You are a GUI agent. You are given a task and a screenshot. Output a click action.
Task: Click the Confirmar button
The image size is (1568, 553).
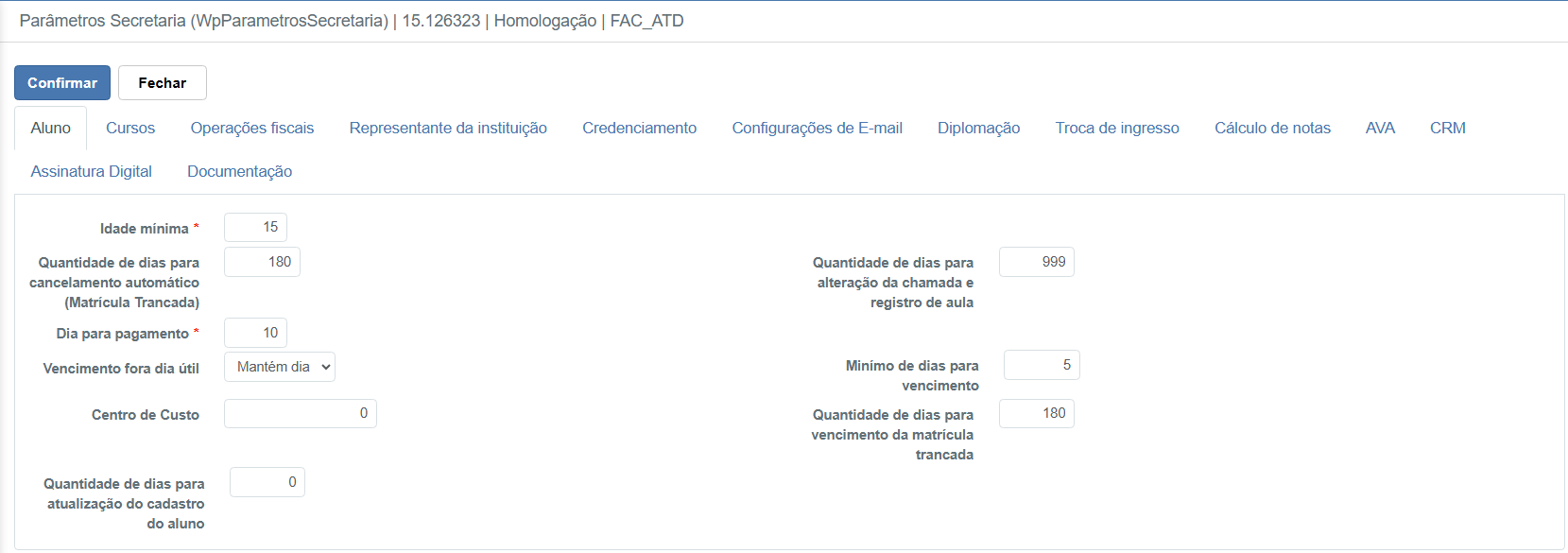coord(62,83)
